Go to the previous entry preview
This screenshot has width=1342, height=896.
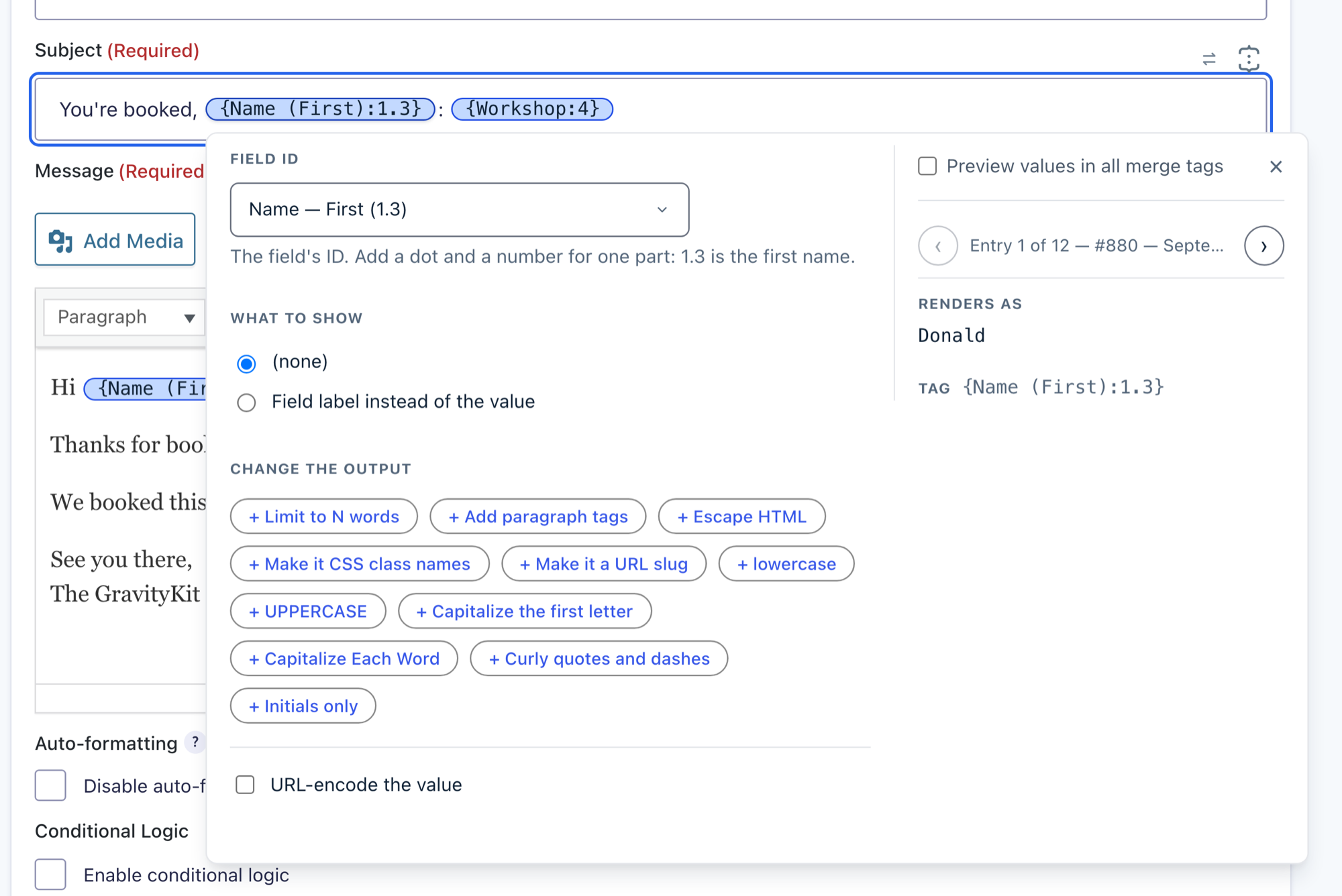937,246
